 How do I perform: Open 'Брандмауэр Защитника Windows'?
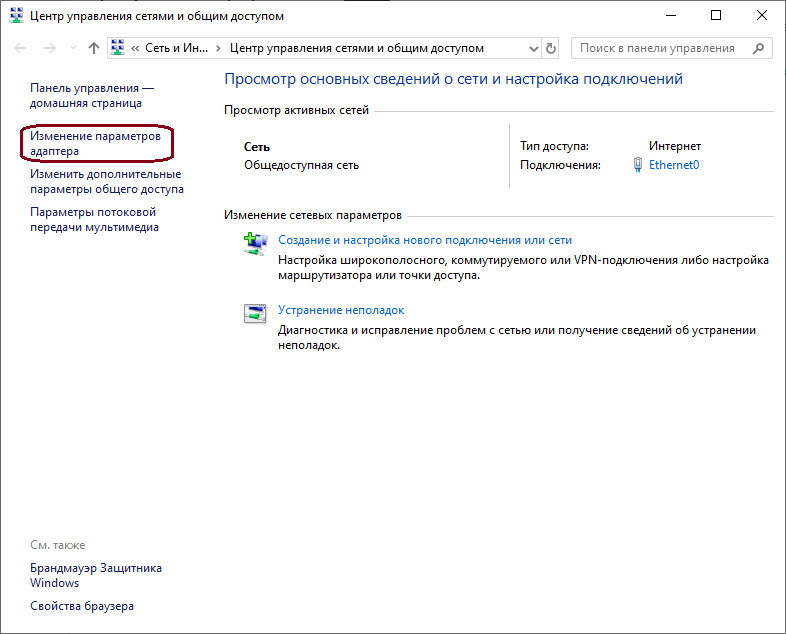96,575
